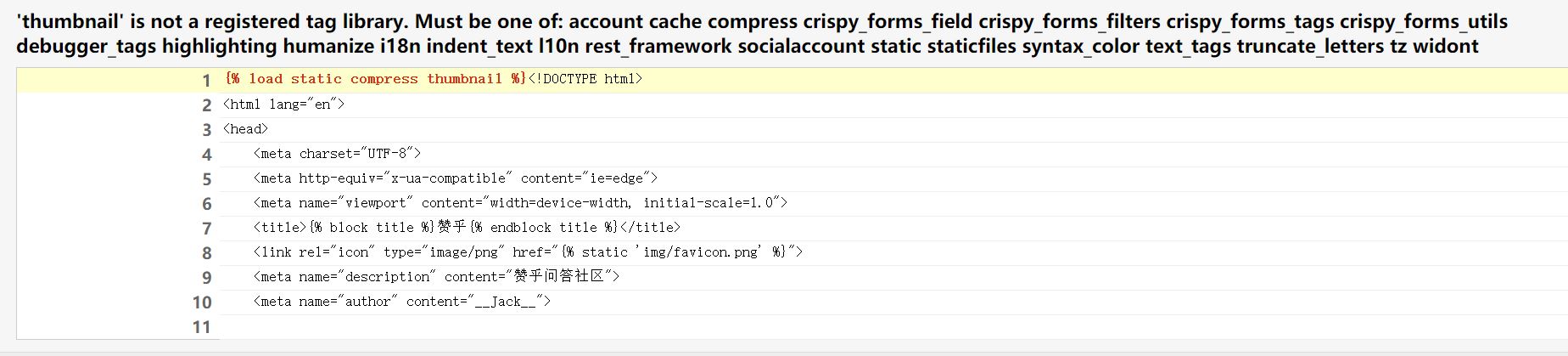The width and height of the screenshot is (1568, 356).
Task: Click line number 7 in the gutter
Action: pyautogui.click(x=205, y=229)
